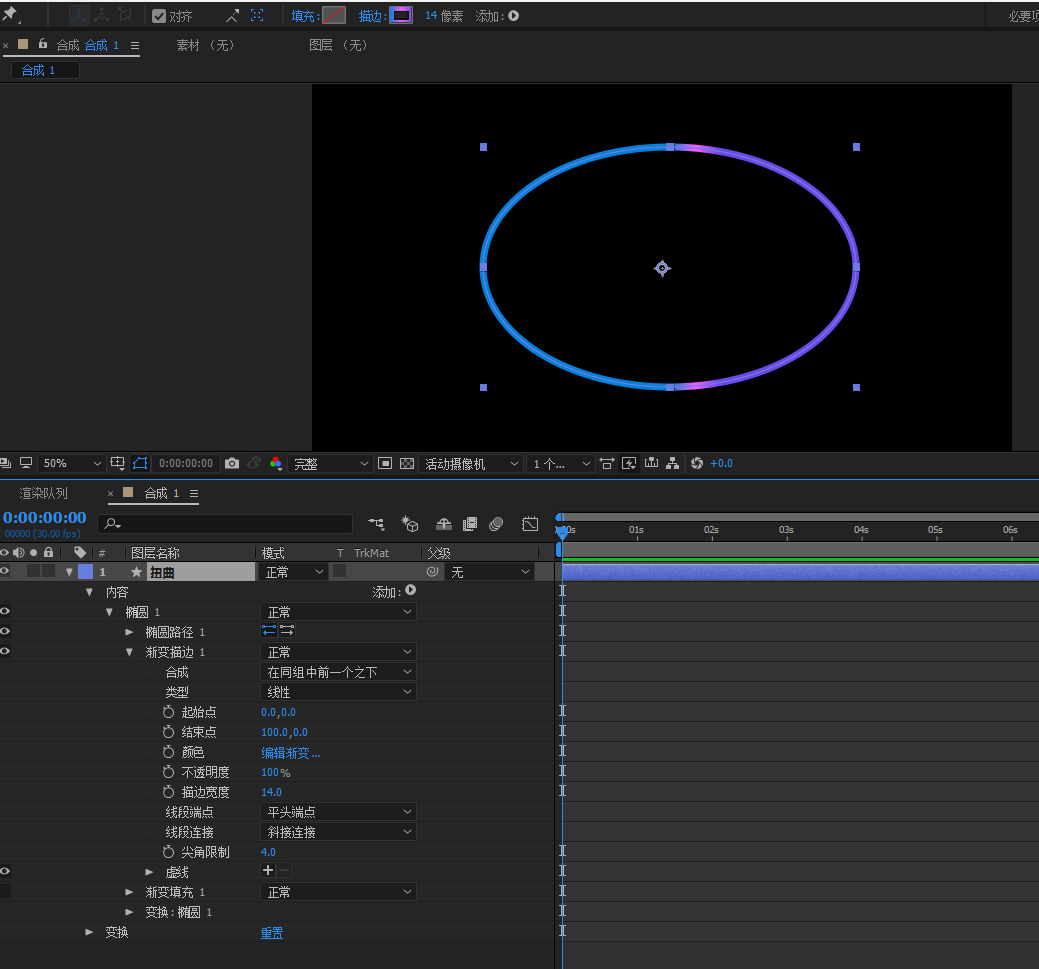Open the 活动摄像机 camera dropdown
Screen dimensions: 1039x969
tap(470, 464)
